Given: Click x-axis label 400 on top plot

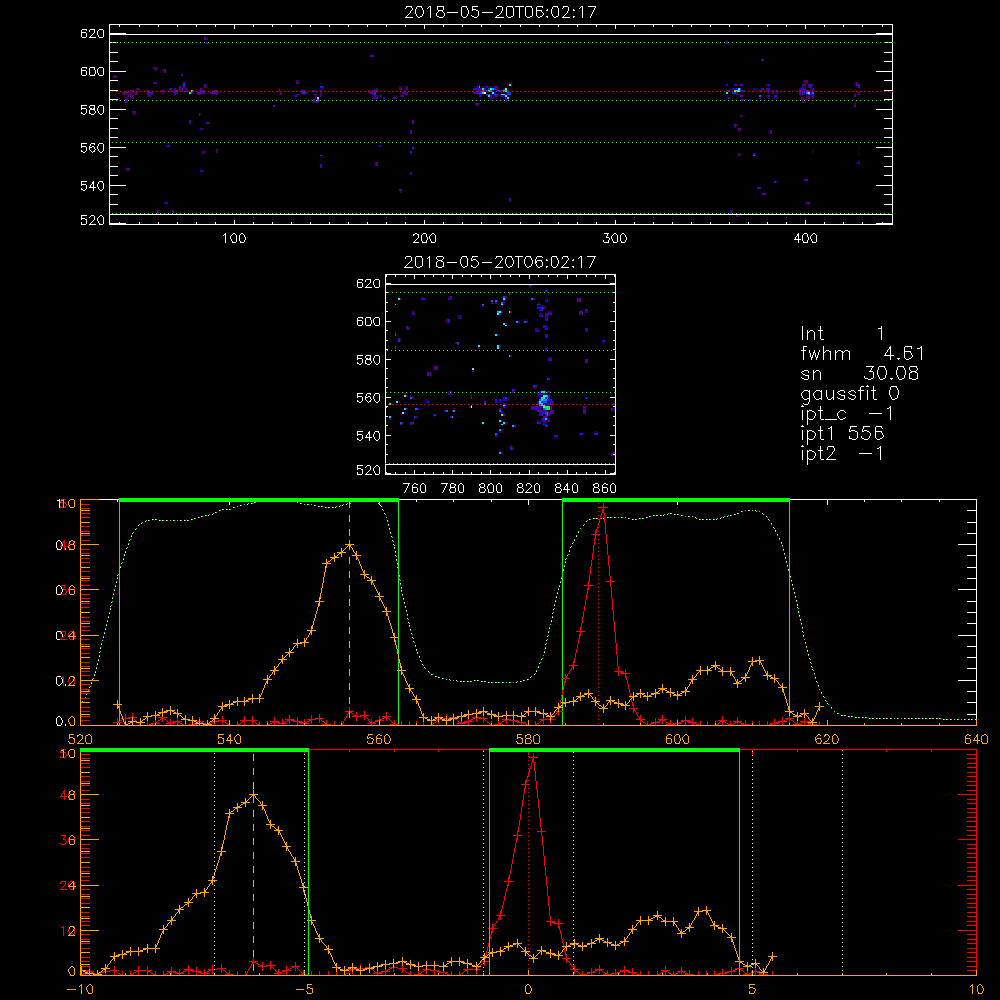Looking at the screenshot, I should click(805, 239).
